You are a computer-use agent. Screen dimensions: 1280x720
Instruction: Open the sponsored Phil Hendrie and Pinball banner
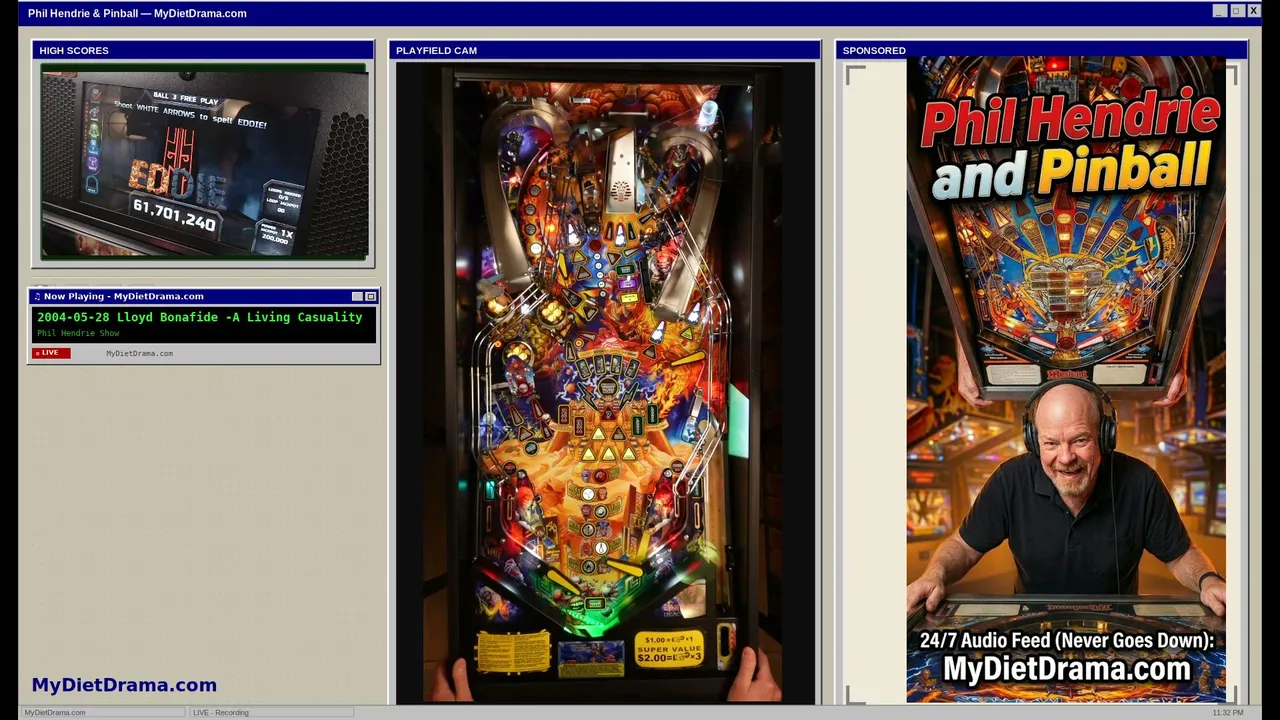[1066, 380]
